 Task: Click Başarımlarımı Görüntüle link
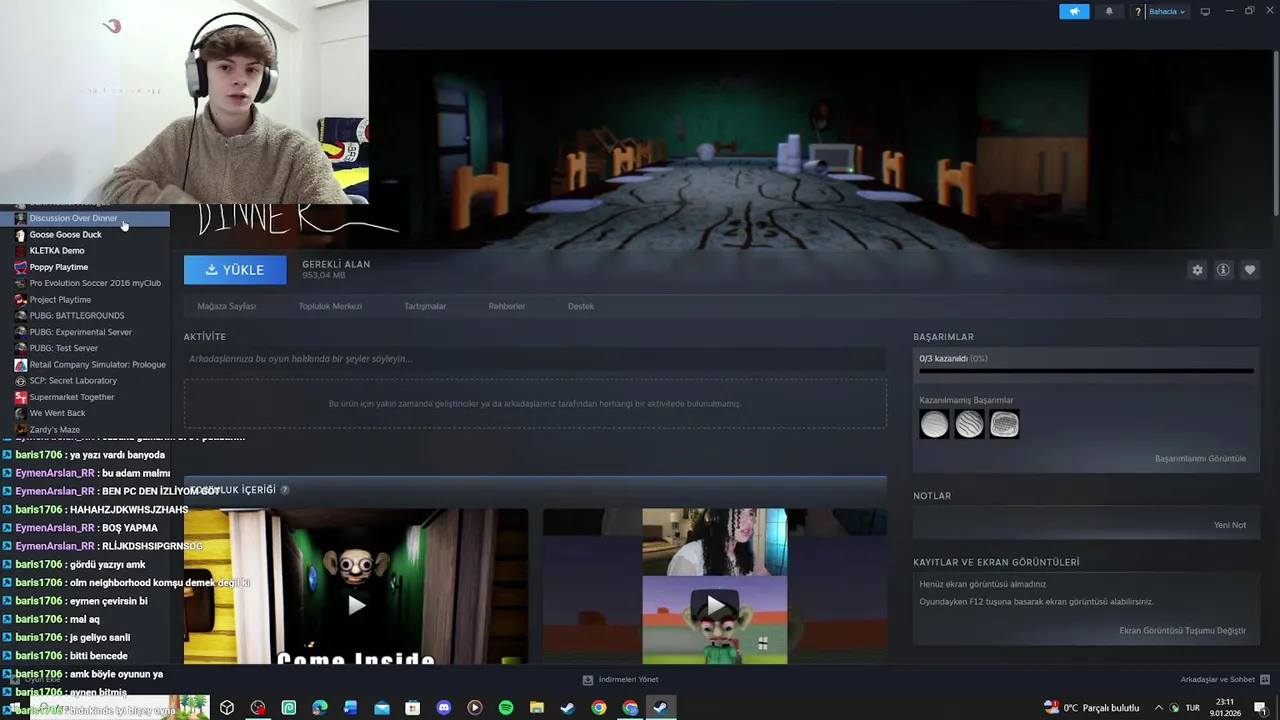pos(1200,459)
